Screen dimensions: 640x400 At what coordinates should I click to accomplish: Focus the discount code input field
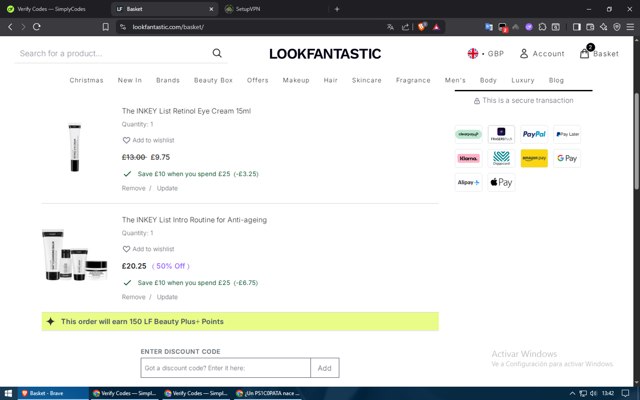(x=226, y=368)
